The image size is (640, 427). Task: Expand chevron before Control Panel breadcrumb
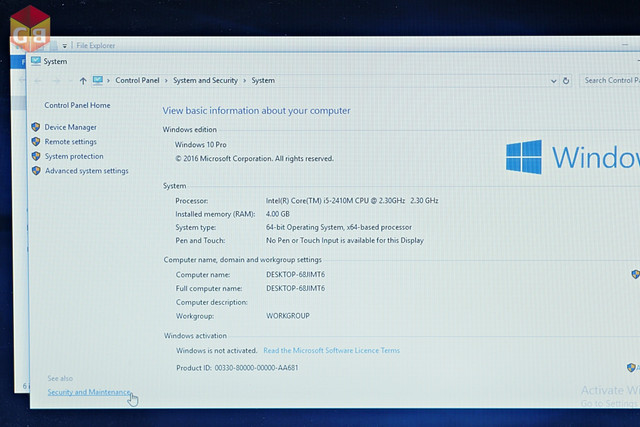click(x=109, y=81)
